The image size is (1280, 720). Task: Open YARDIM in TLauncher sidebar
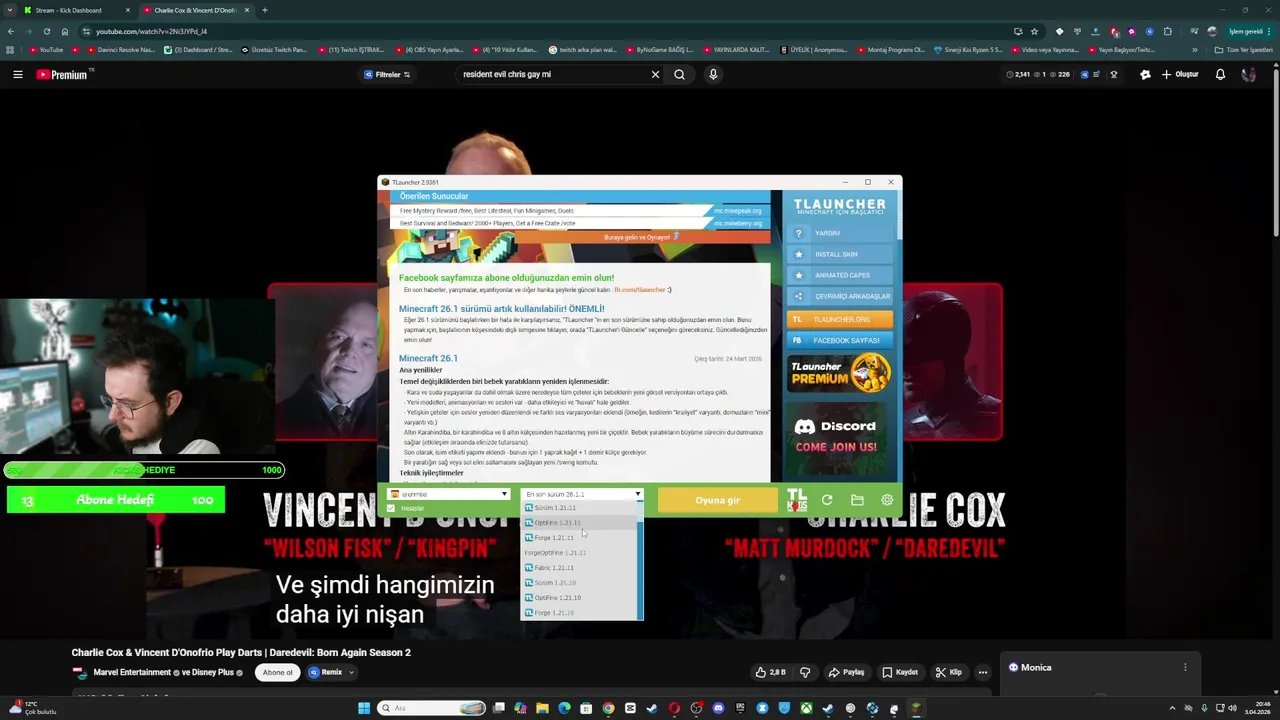click(840, 233)
